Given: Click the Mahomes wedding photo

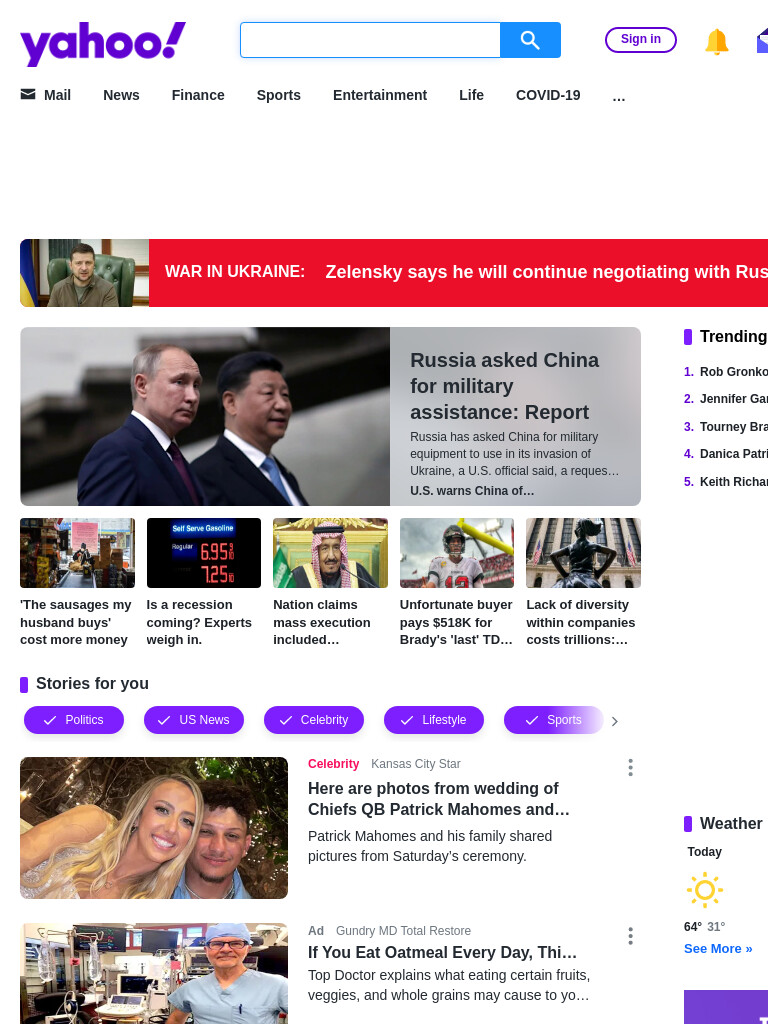Looking at the screenshot, I should point(154,827).
